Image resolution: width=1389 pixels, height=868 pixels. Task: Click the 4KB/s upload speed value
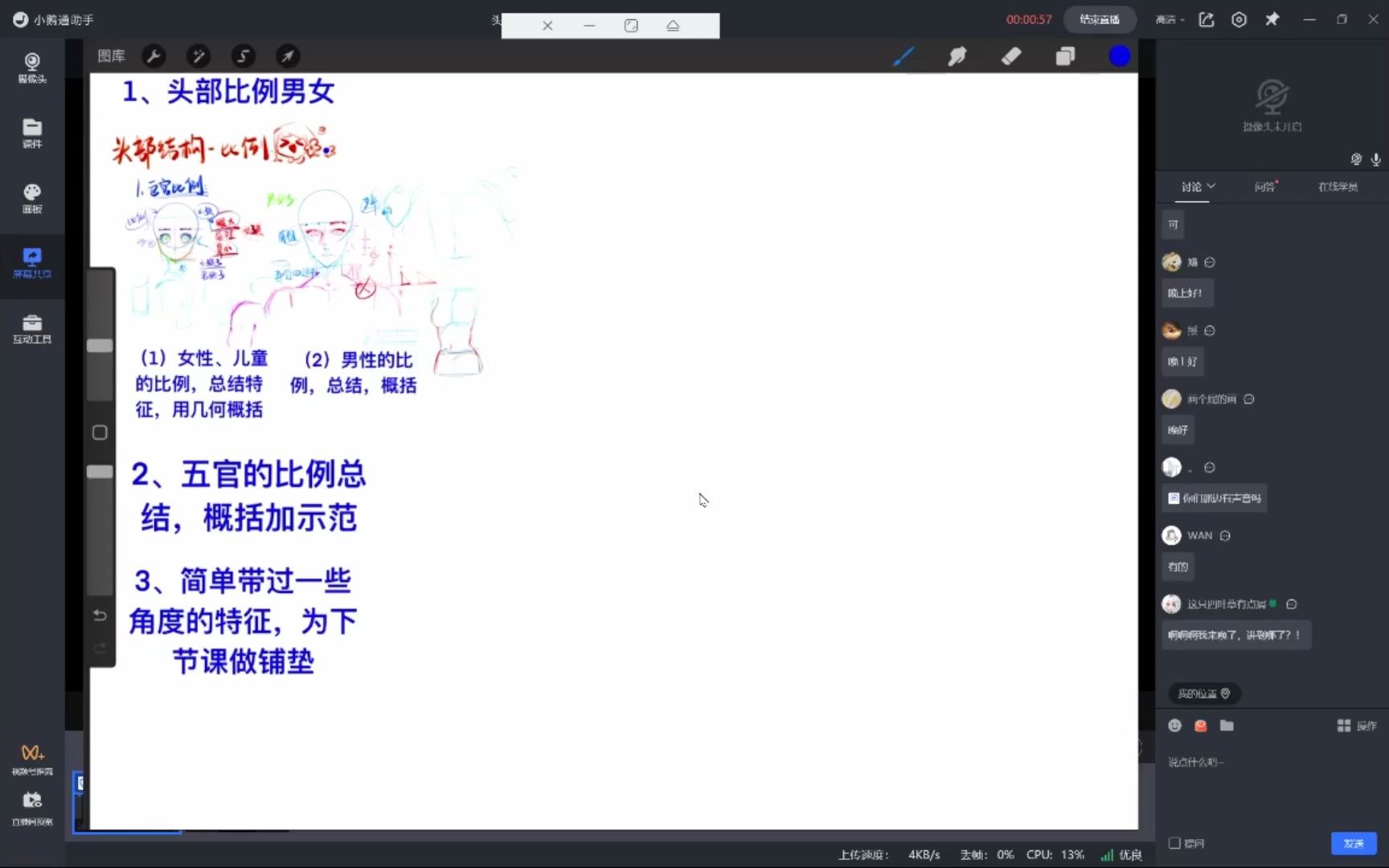click(x=924, y=854)
